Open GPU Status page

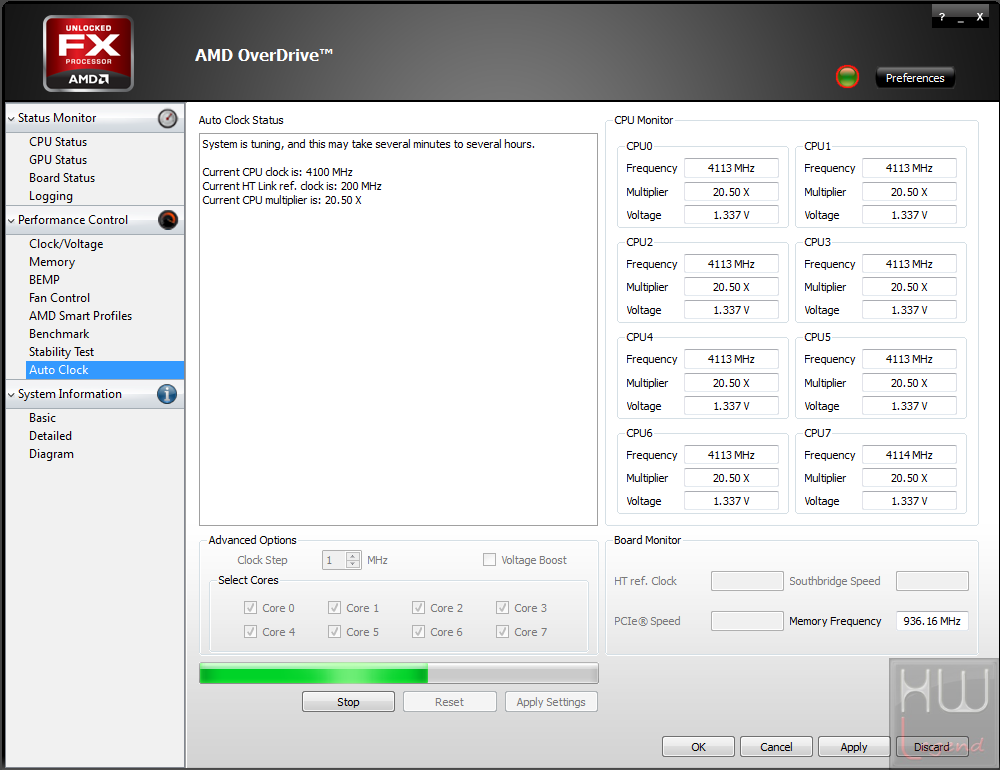click(x=58, y=159)
